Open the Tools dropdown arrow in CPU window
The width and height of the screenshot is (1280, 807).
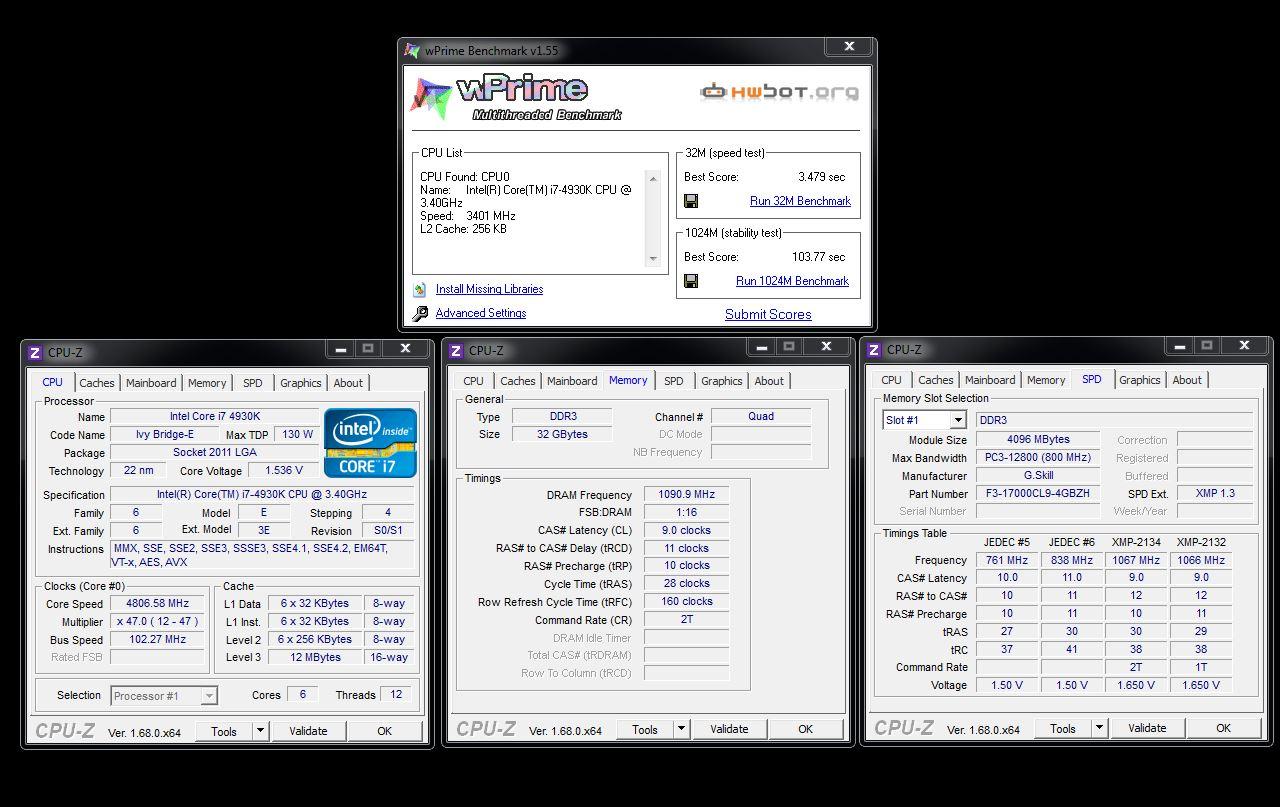(x=260, y=731)
